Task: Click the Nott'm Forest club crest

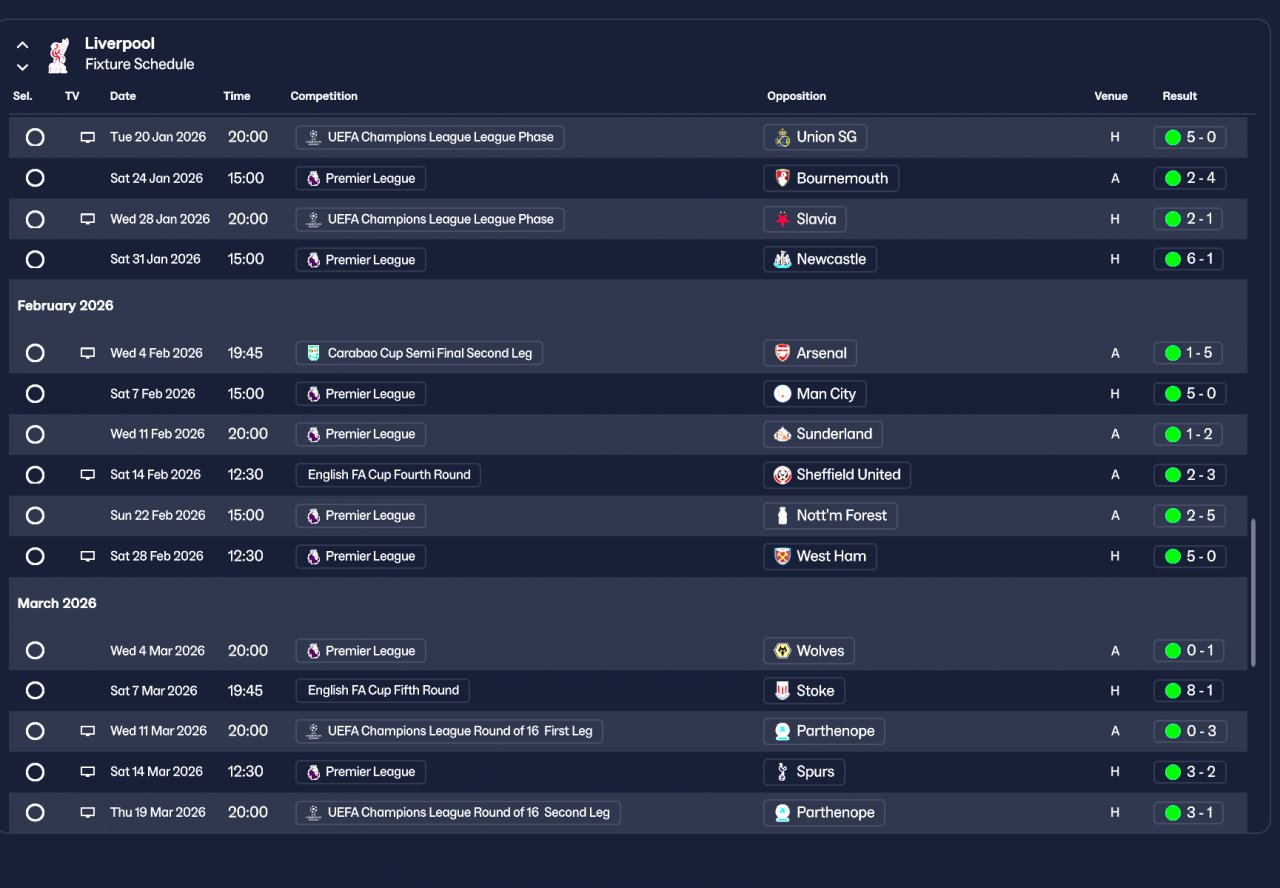Action: pos(783,516)
